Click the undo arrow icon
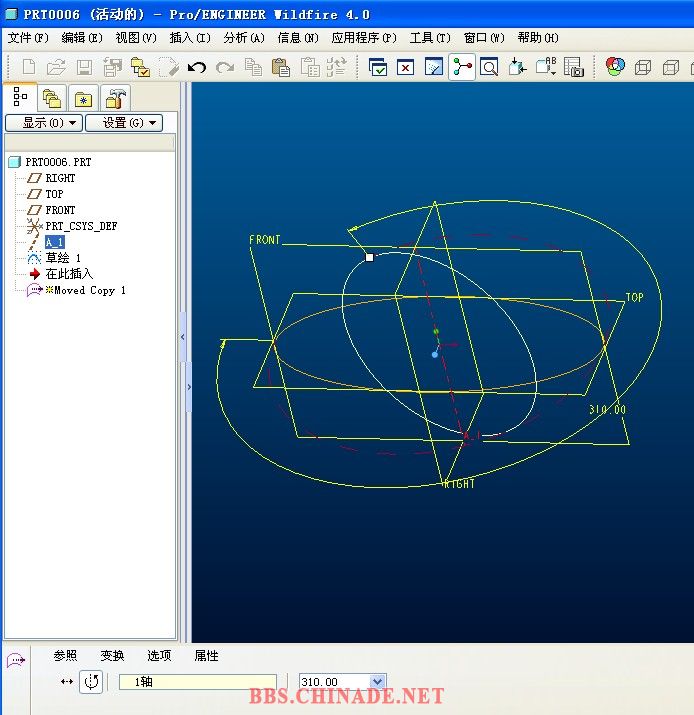694x715 pixels. 197,67
